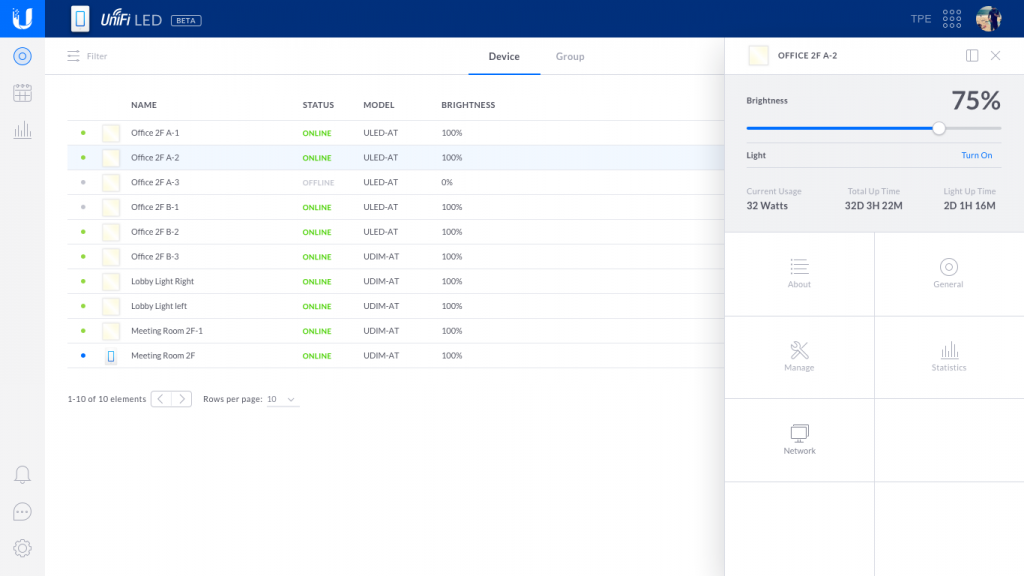Adjust the Brightness slider handle
This screenshot has width=1024, height=576.
(x=938, y=128)
